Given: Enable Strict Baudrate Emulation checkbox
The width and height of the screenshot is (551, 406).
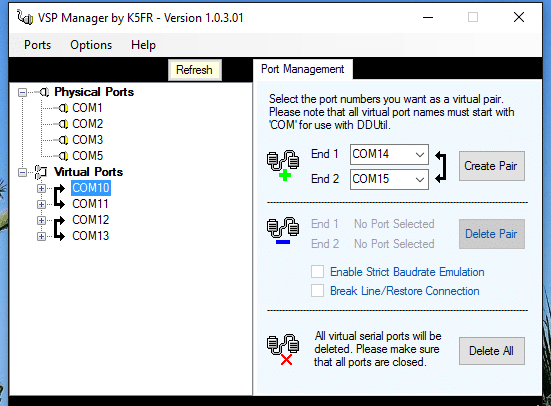Looking at the screenshot, I should click(x=317, y=272).
